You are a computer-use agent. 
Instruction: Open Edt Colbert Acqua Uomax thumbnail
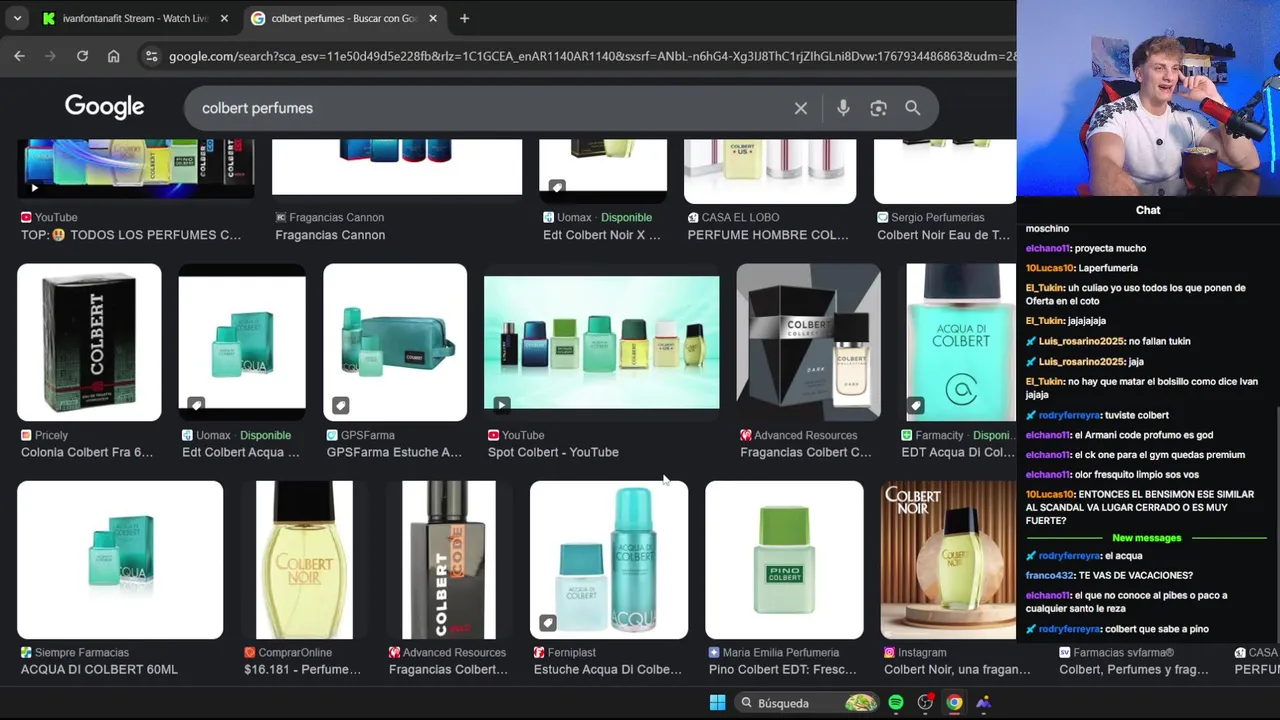tap(242, 342)
